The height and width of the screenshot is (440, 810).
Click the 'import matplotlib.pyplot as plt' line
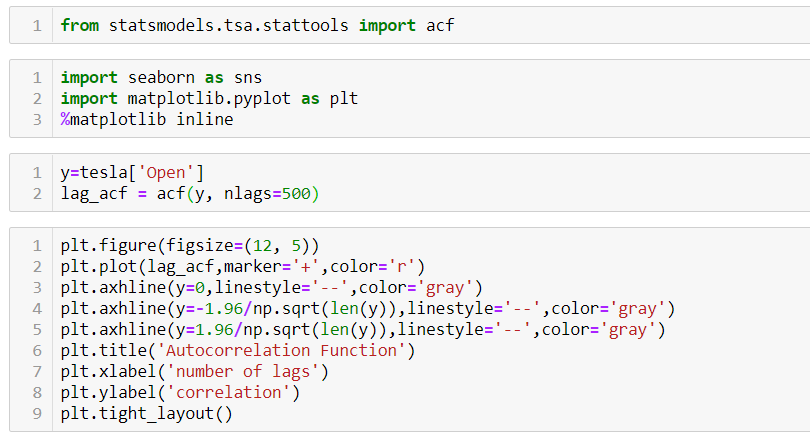pyautogui.click(x=209, y=98)
